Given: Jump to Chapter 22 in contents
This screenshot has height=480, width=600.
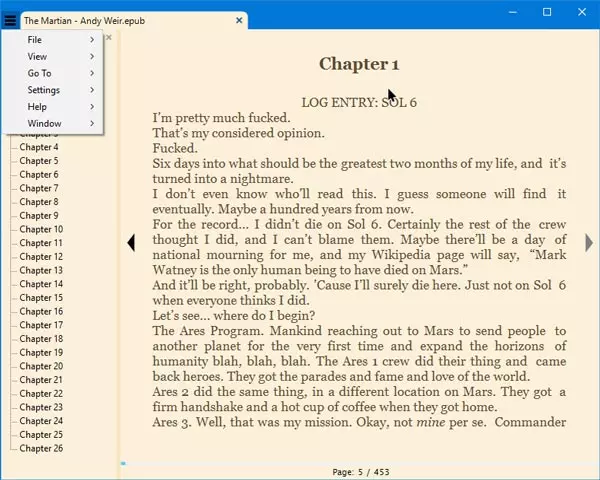Looking at the screenshot, I should click(41, 394).
